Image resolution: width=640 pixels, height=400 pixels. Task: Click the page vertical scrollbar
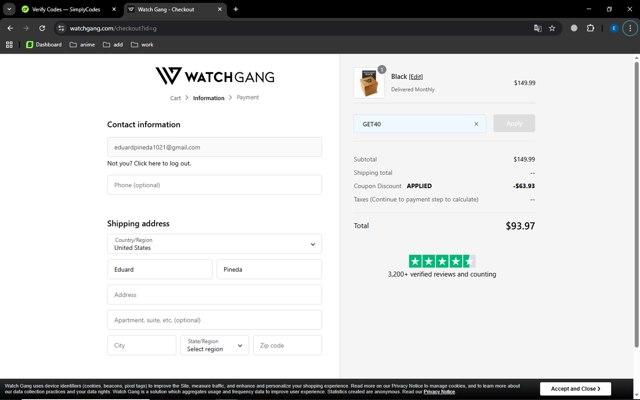(636, 204)
